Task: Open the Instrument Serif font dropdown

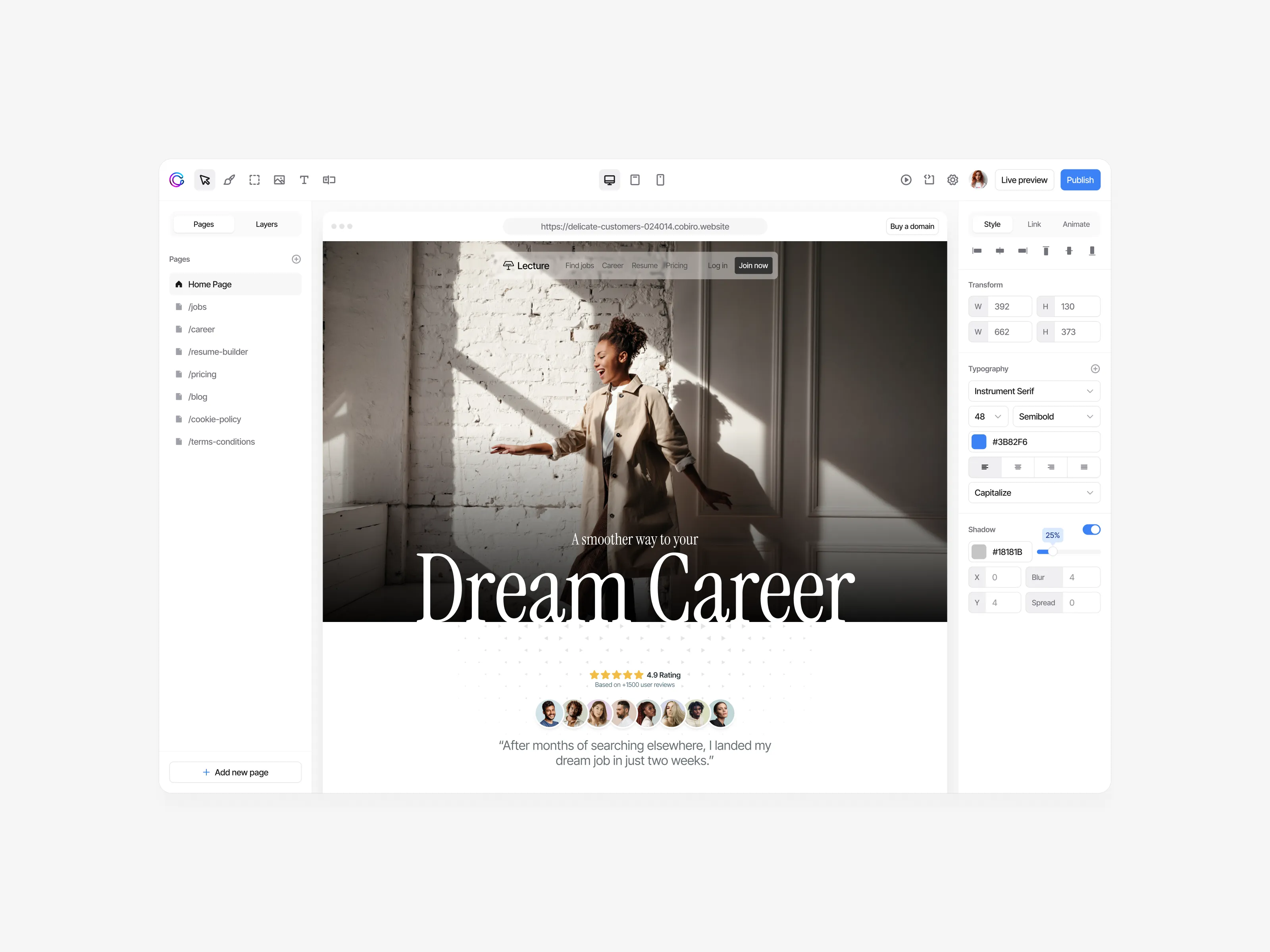Action: coord(1034,392)
